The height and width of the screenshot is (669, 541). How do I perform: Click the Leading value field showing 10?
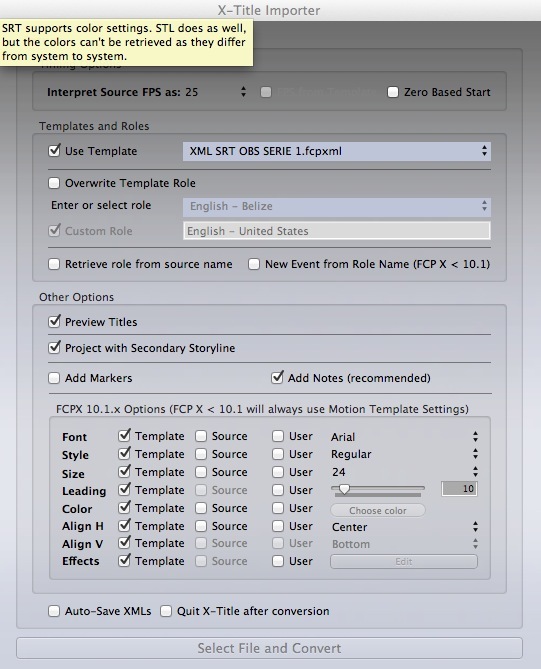point(459,489)
